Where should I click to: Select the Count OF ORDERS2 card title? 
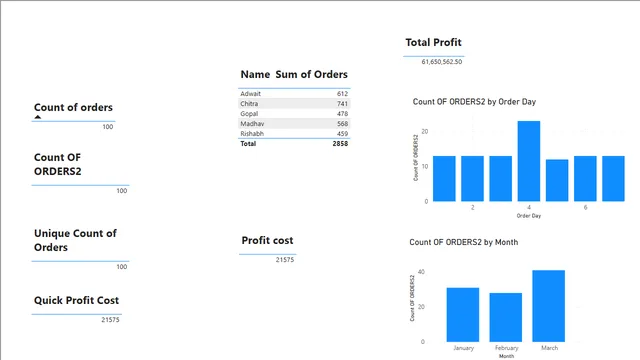coord(58,164)
